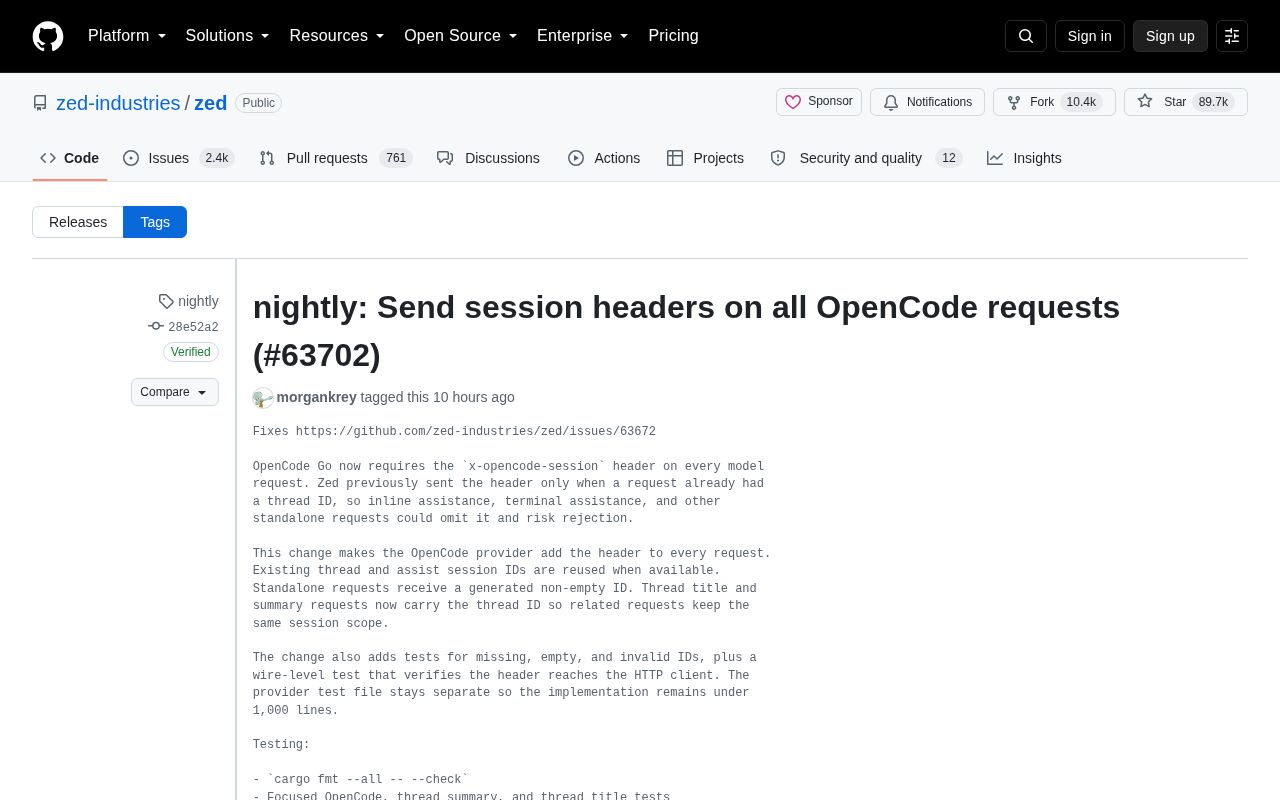
Task: Click the Projects table icon
Action: pyautogui.click(x=675, y=158)
